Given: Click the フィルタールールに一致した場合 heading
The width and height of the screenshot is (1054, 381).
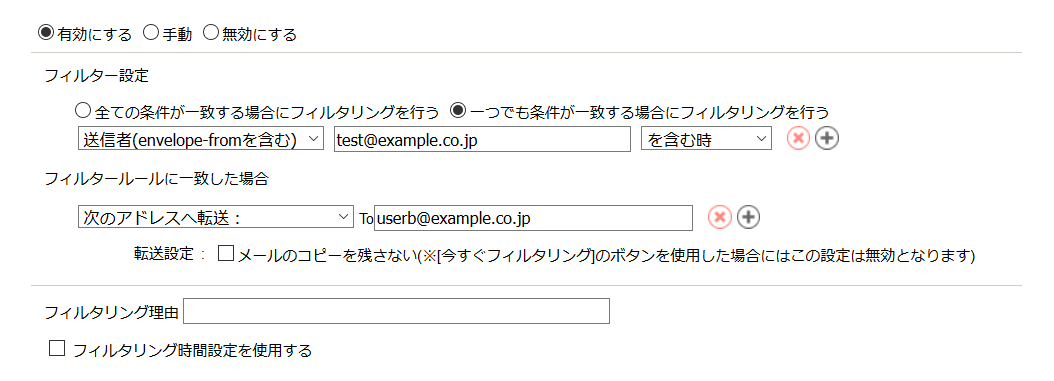Looking at the screenshot, I should (x=157, y=179).
